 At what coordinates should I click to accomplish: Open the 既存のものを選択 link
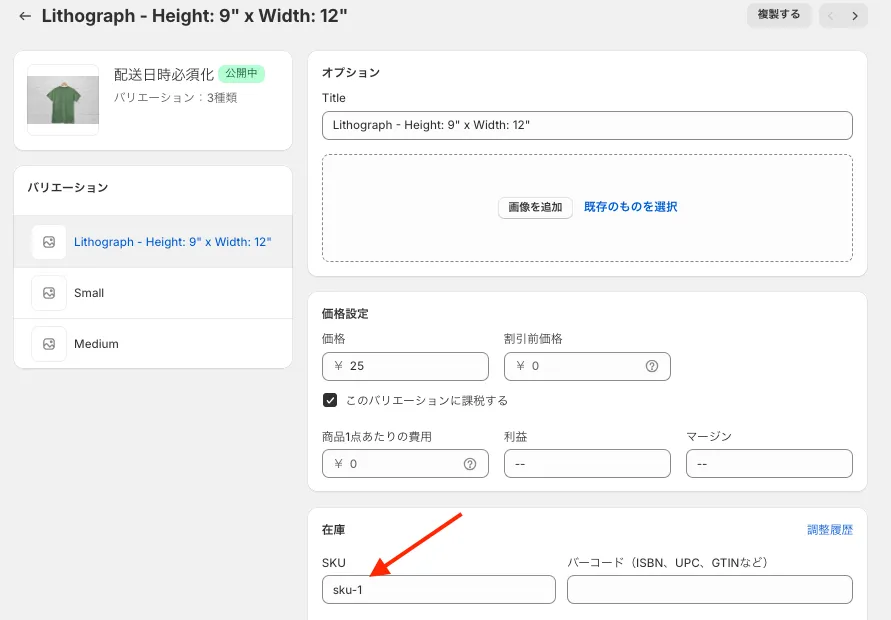630,207
